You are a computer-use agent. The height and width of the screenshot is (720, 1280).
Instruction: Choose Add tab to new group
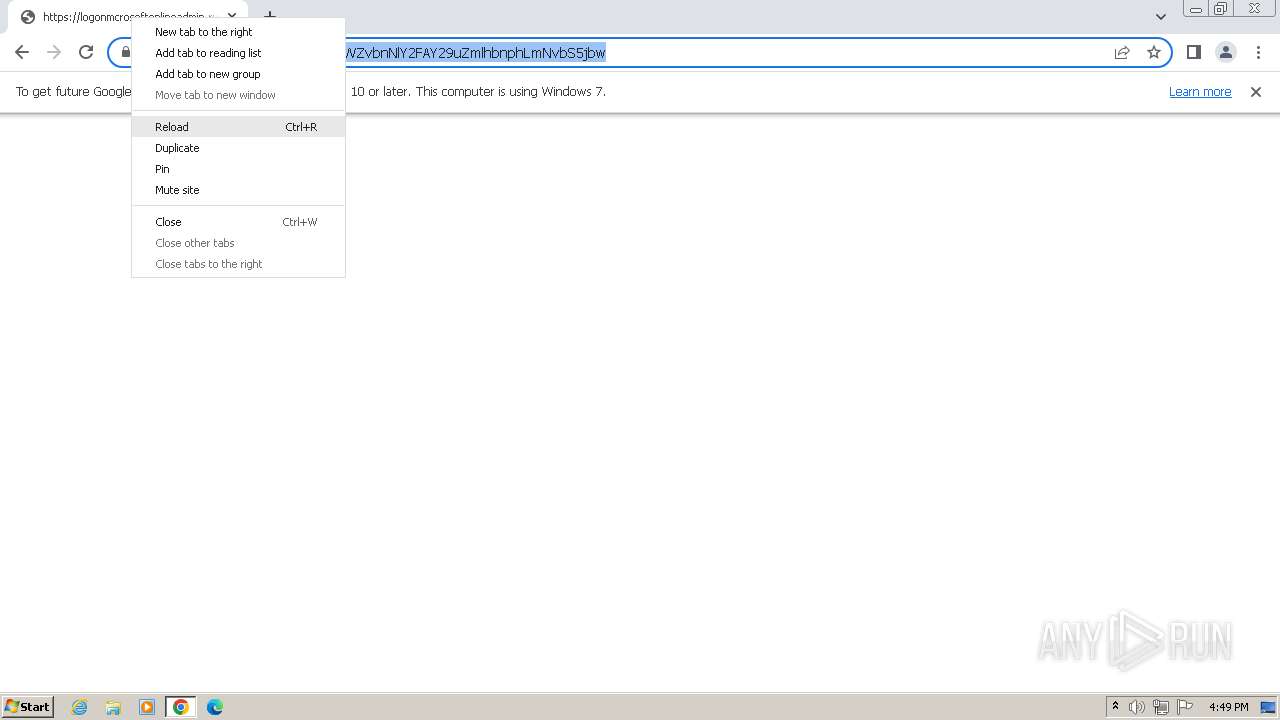[x=238, y=74]
